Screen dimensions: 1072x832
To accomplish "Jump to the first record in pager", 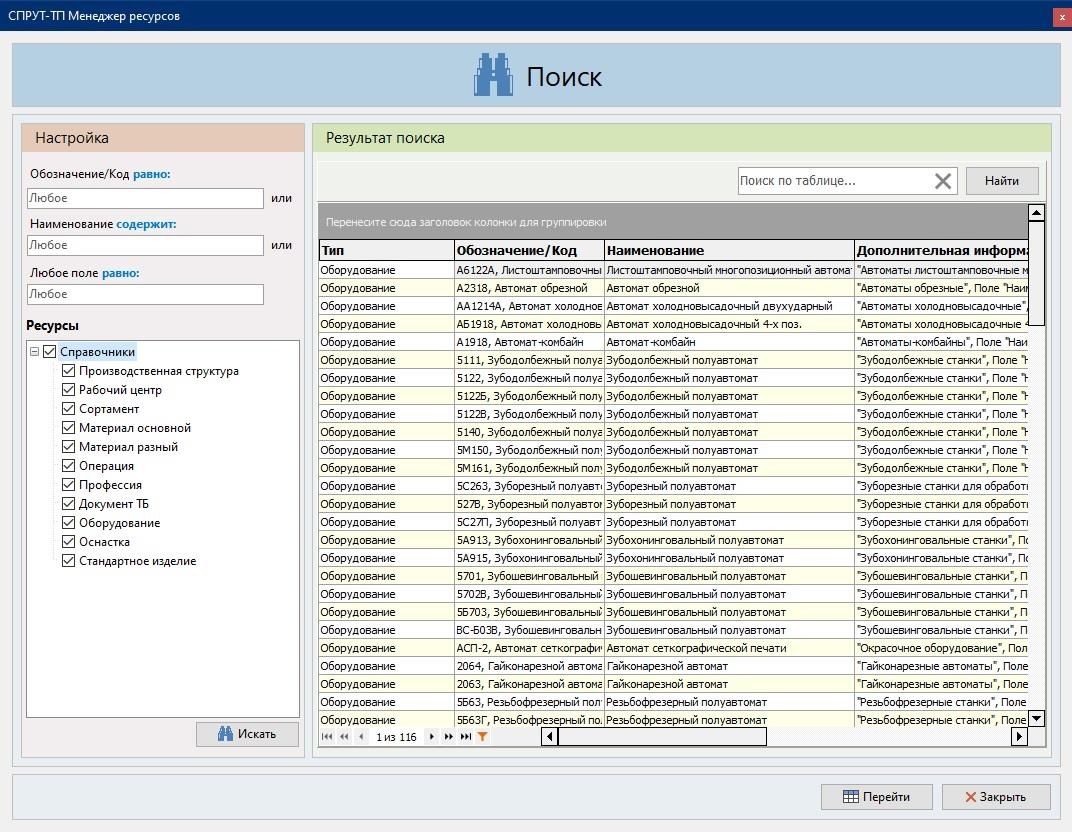I will pos(327,737).
